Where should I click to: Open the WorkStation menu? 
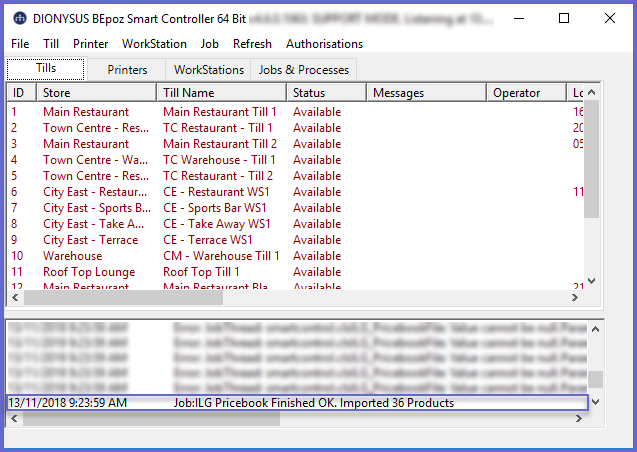(154, 44)
